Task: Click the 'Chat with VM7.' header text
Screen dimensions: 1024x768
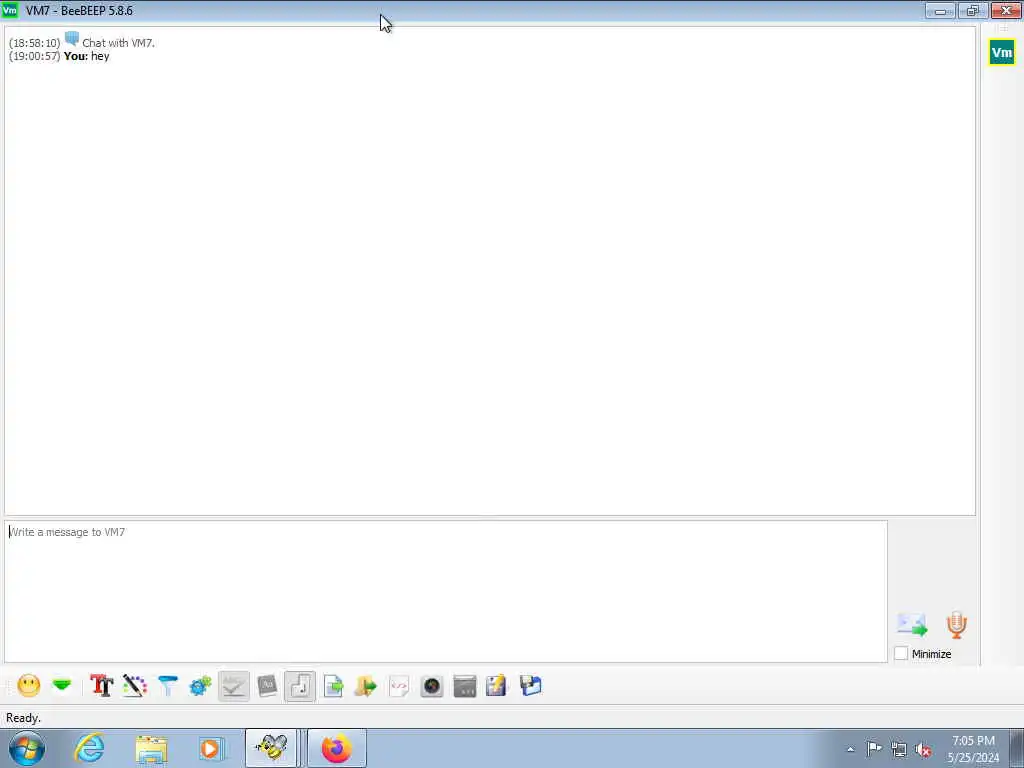Action: click(x=118, y=43)
